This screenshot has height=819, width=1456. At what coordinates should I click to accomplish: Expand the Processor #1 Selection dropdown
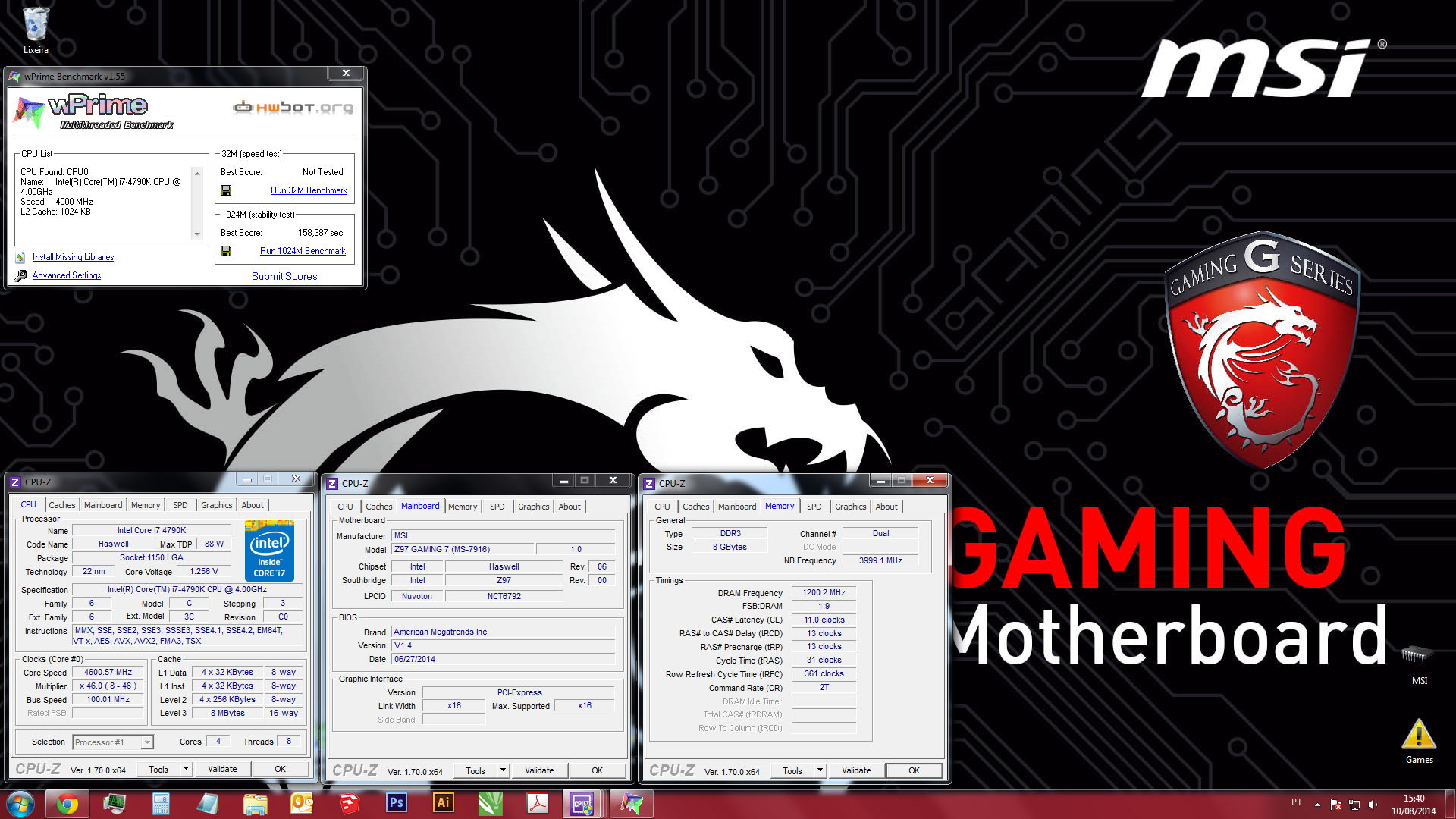pos(147,742)
